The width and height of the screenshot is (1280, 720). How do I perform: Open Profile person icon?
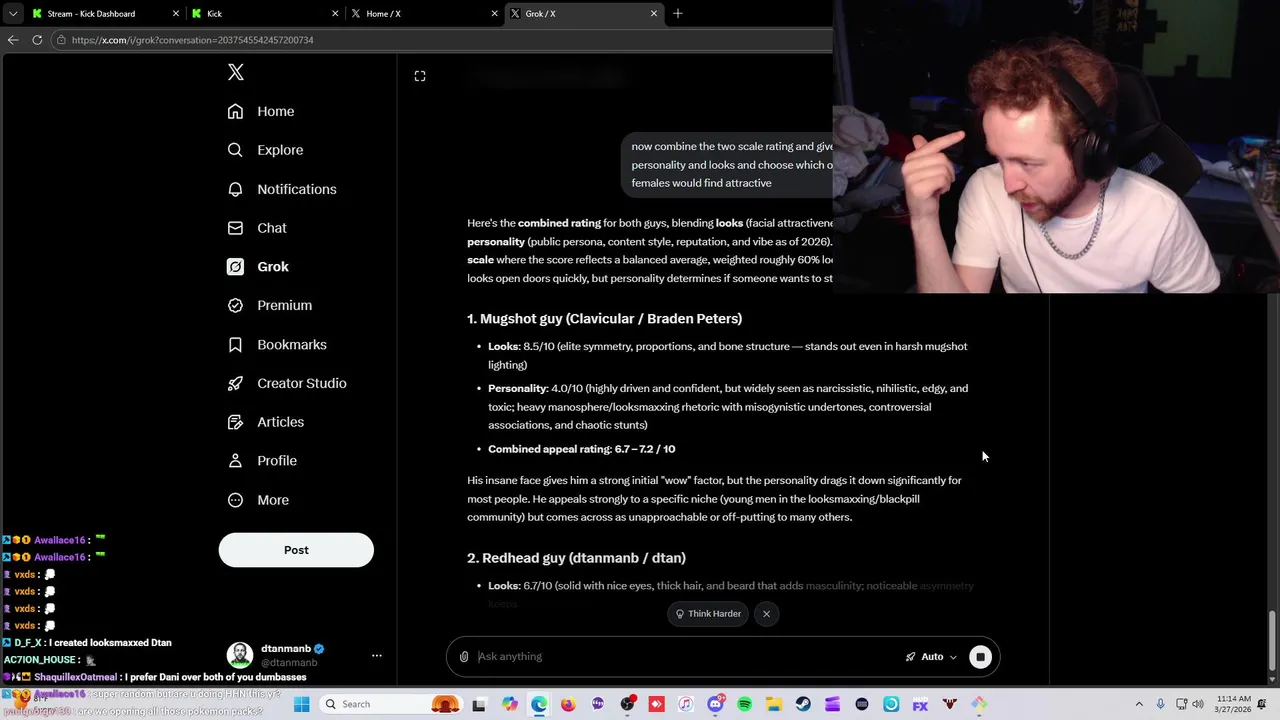coord(235,461)
